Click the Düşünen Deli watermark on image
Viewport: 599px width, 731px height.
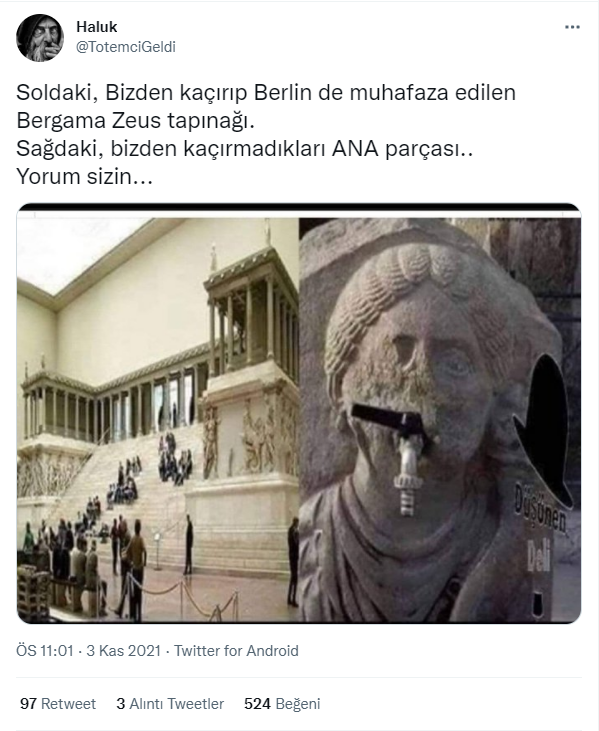pos(540,528)
